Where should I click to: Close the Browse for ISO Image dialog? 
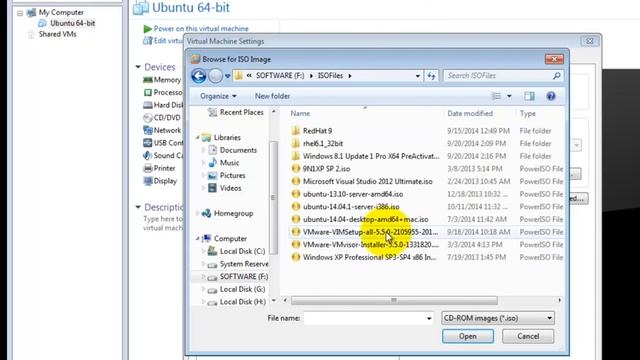554,59
